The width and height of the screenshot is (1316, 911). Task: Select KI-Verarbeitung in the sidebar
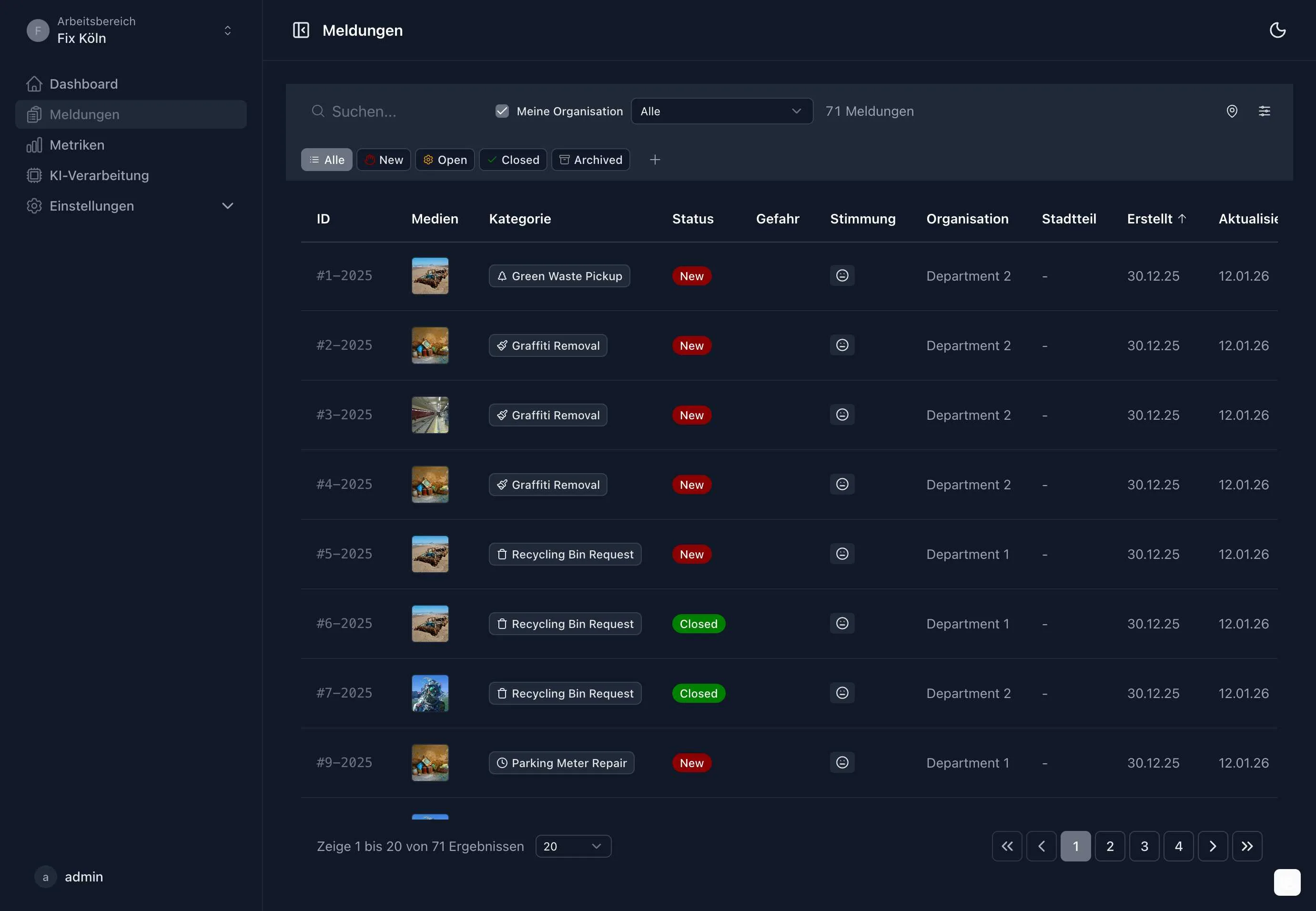pyautogui.click(x=99, y=175)
